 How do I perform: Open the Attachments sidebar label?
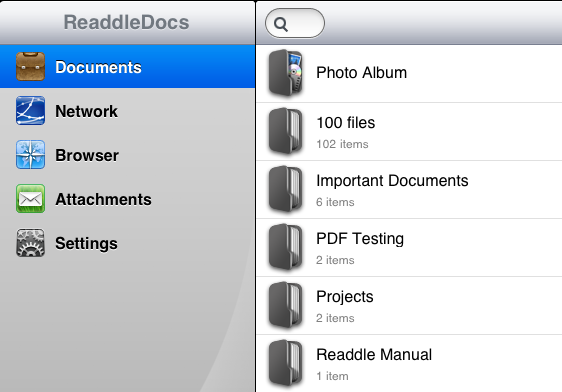[103, 199]
